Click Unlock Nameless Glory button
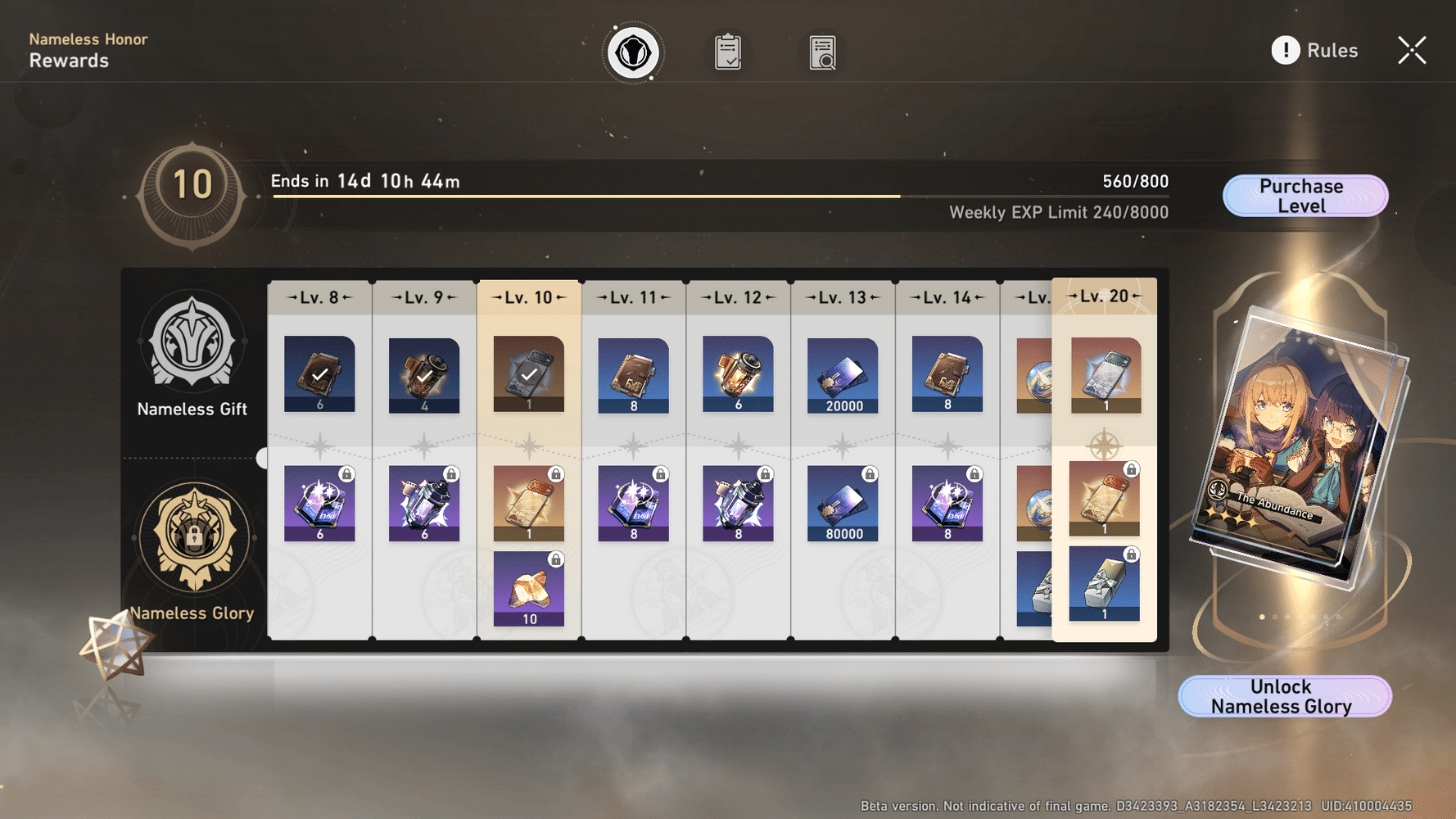Image resolution: width=1456 pixels, height=819 pixels. coord(1284,696)
